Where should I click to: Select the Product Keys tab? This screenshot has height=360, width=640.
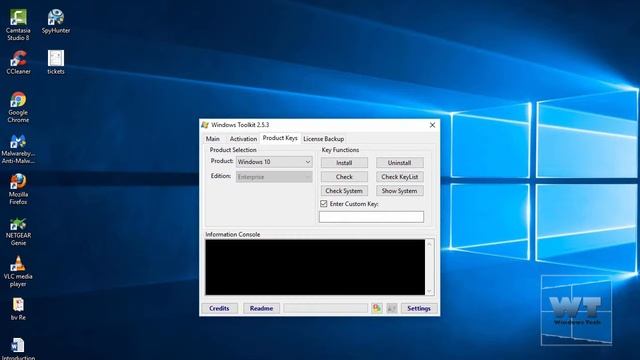coord(280,138)
